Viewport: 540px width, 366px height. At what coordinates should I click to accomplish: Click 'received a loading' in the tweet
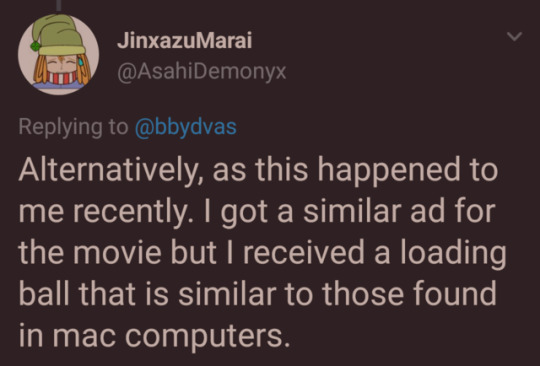[x=375, y=253]
